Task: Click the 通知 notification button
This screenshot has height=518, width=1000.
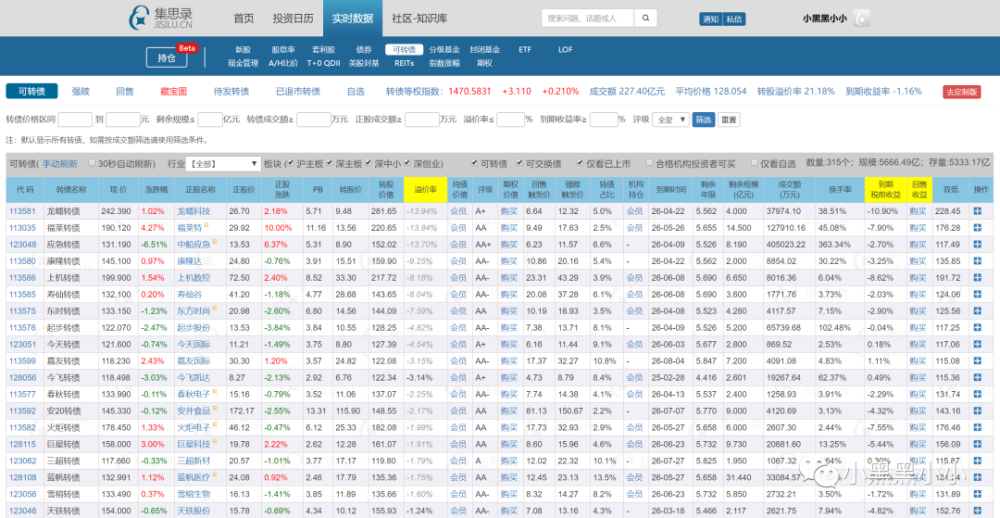Action: (710, 19)
